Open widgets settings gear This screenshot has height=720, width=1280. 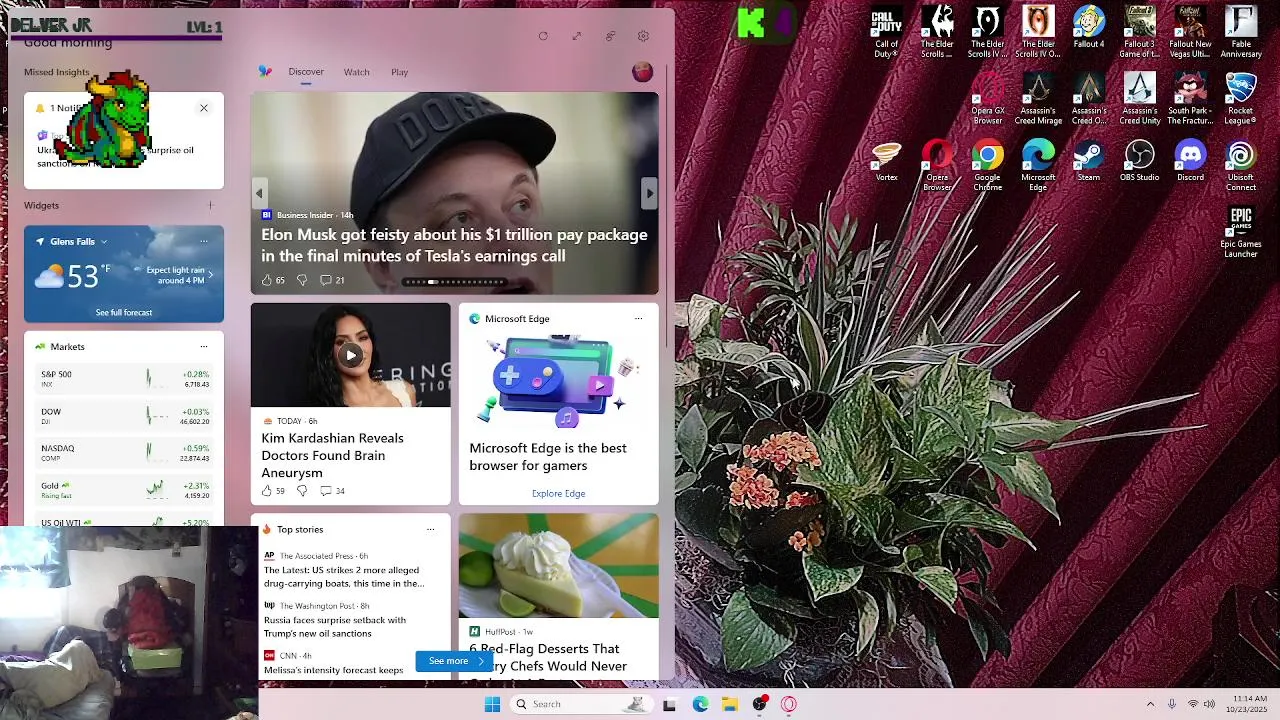pyautogui.click(x=643, y=36)
